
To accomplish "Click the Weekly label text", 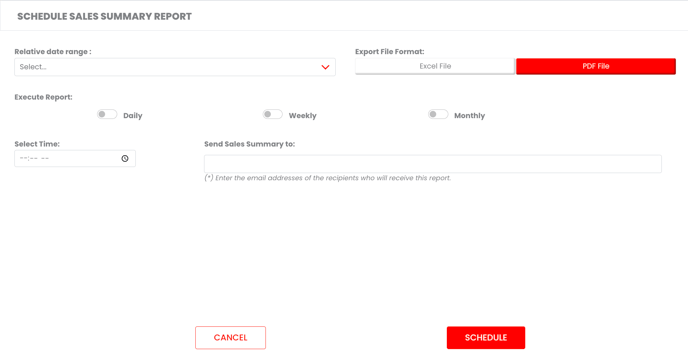I will (302, 115).
